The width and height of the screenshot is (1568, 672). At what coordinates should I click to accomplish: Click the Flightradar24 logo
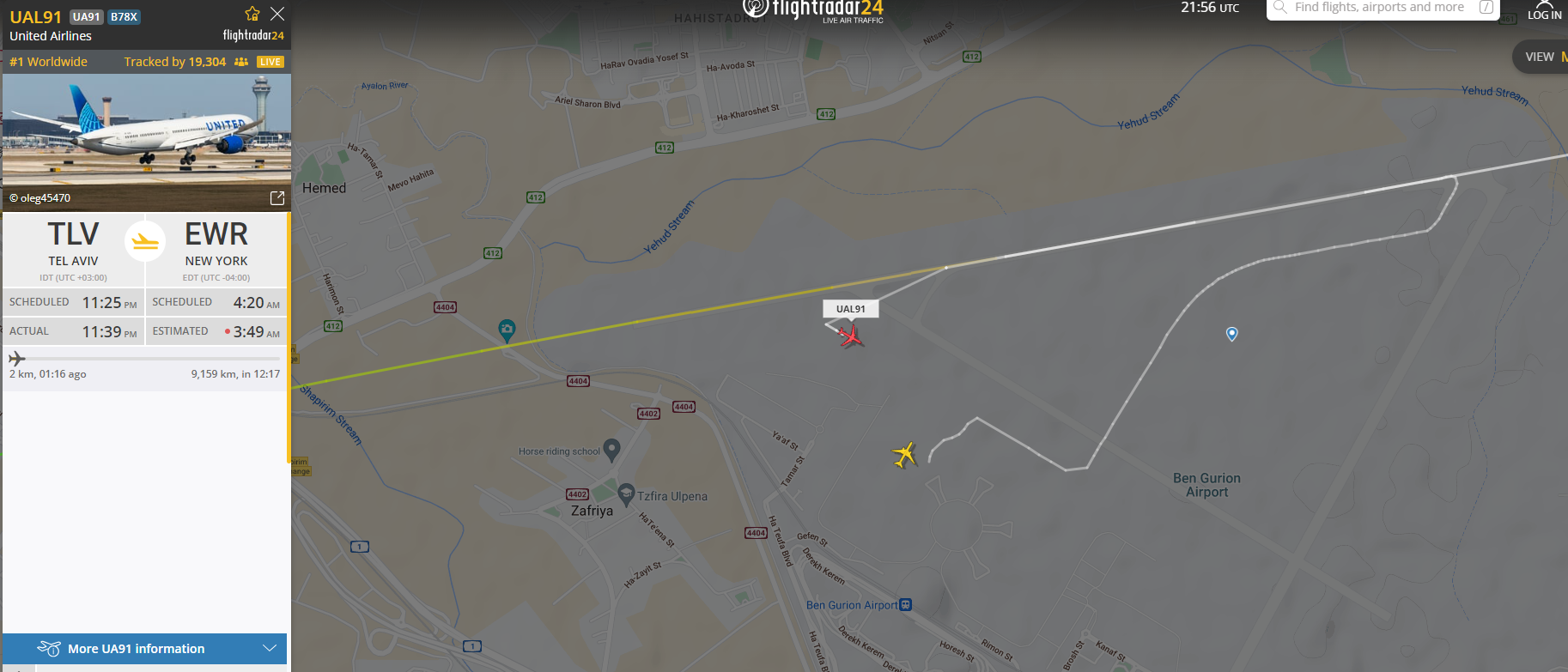pyautogui.click(x=814, y=10)
